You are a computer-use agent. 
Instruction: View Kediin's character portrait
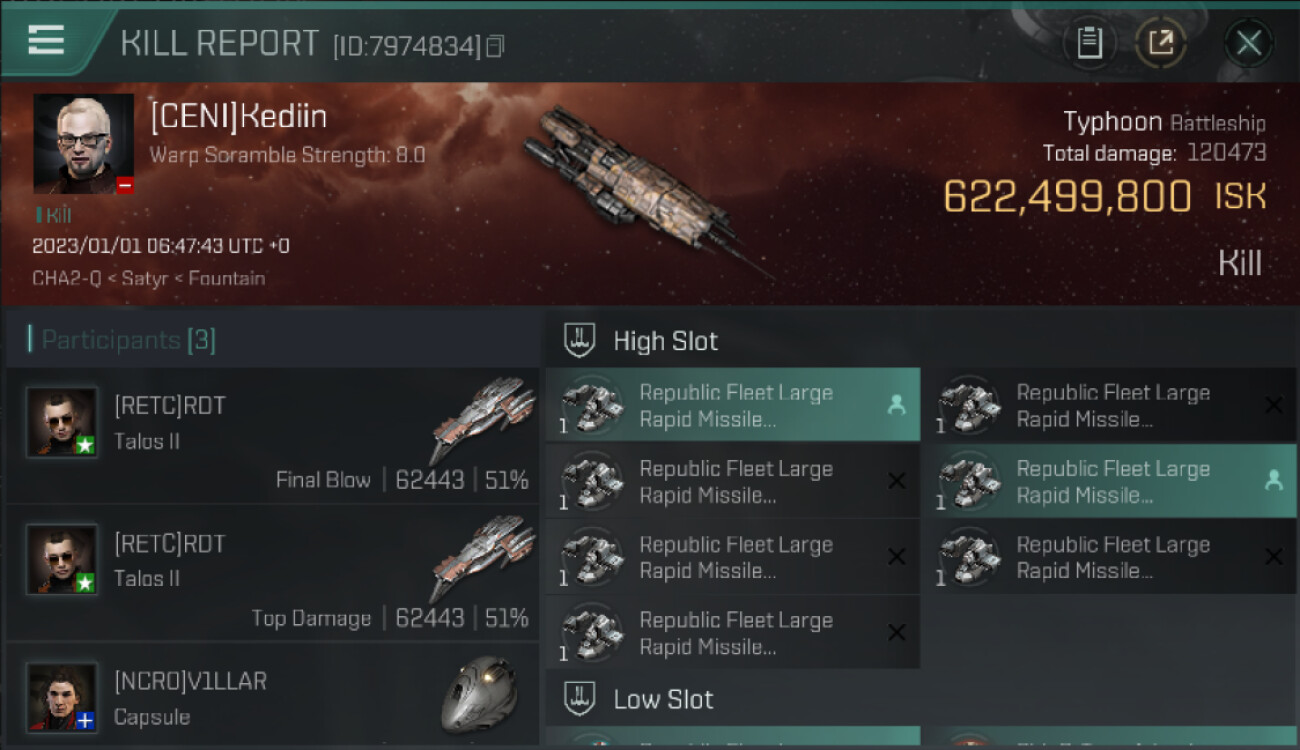coord(83,143)
